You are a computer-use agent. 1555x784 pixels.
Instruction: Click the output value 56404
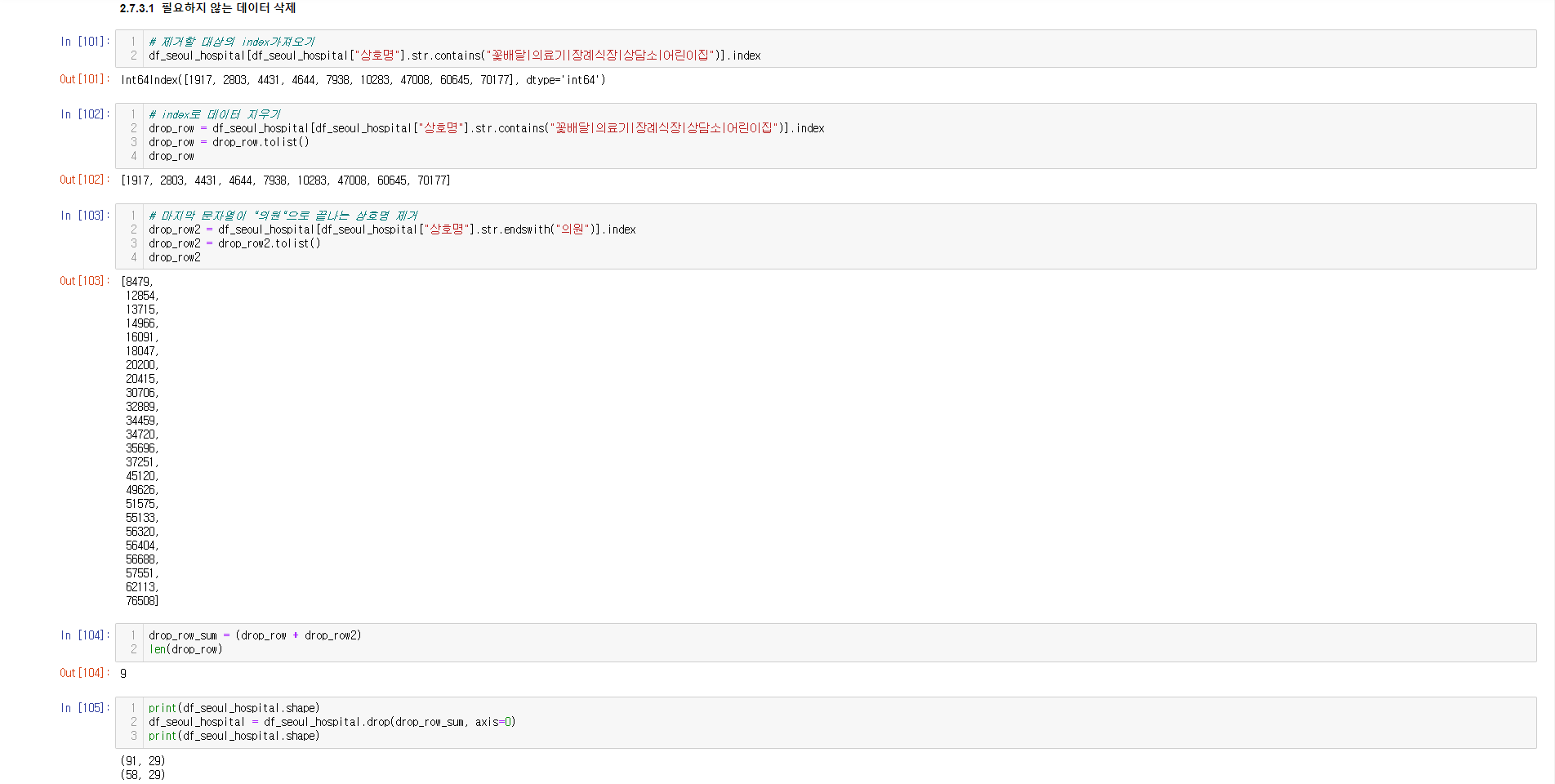pyautogui.click(x=142, y=546)
